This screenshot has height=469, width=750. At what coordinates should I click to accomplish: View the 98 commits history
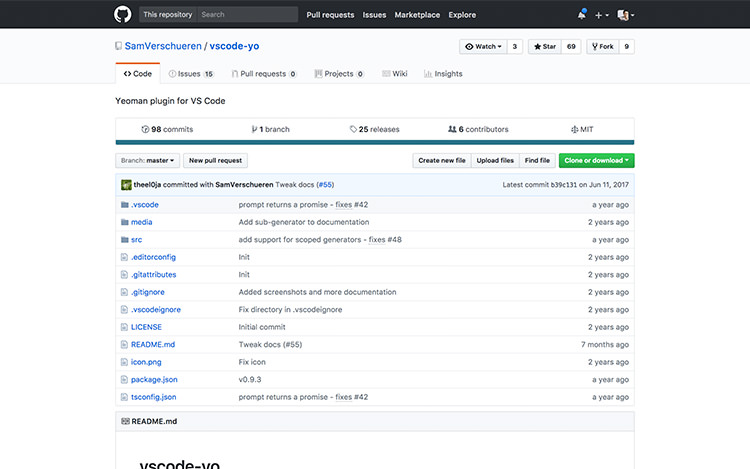tap(167, 129)
